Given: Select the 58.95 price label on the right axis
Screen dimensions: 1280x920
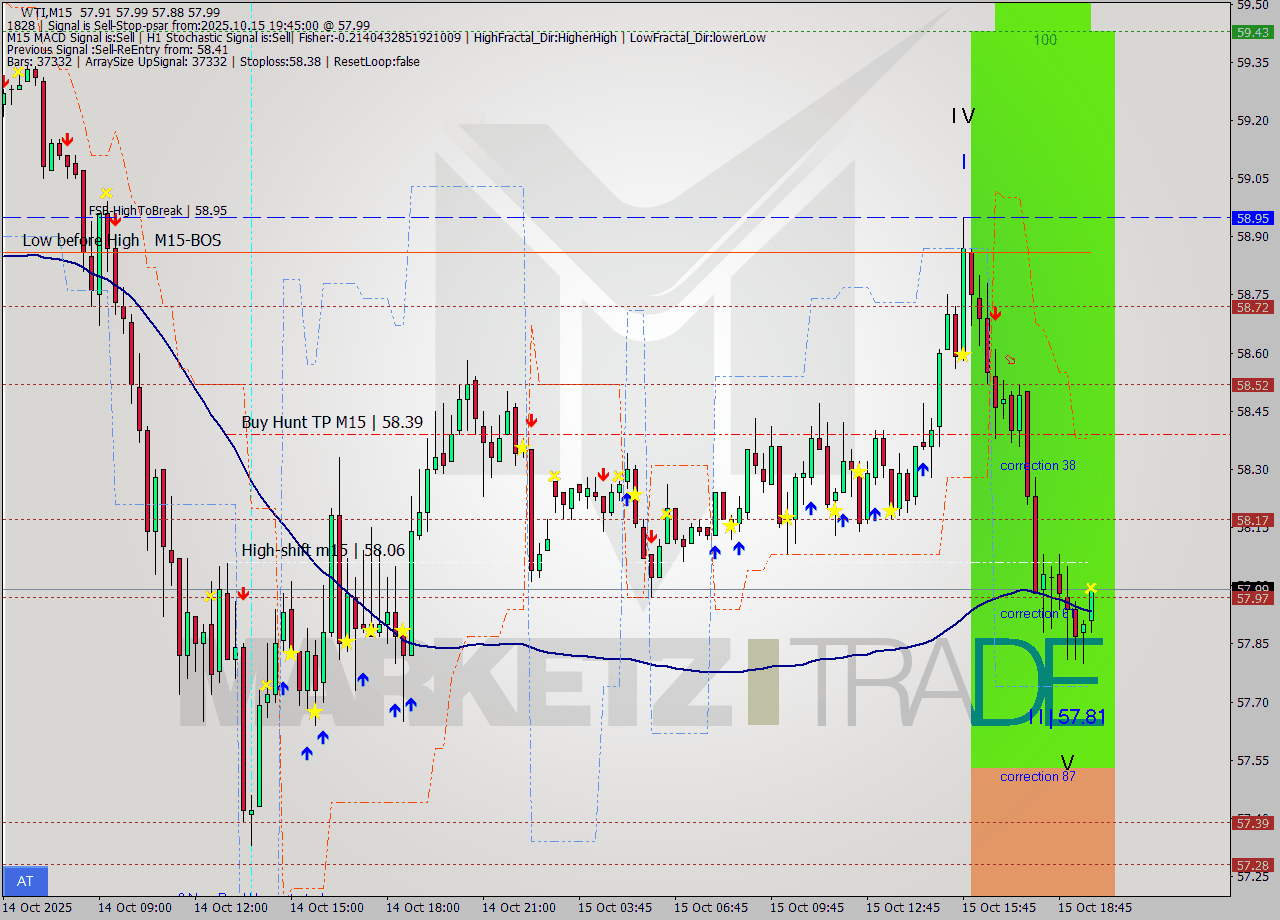Looking at the screenshot, I should click(1253, 217).
